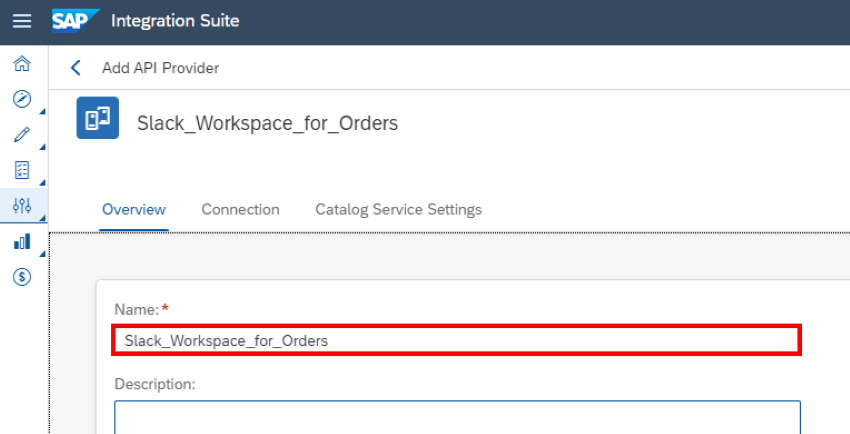Open the Discover compass icon
The image size is (850, 434).
(22, 99)
